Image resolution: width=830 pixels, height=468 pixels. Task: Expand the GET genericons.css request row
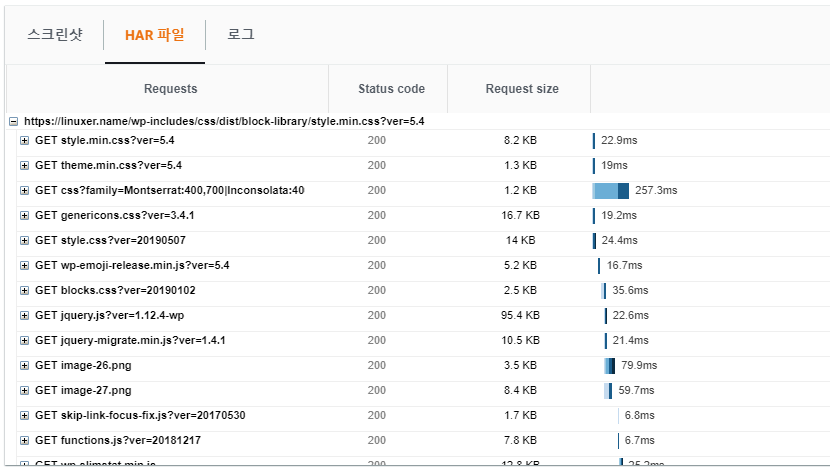pyautogui.click(x=25, y=216)
